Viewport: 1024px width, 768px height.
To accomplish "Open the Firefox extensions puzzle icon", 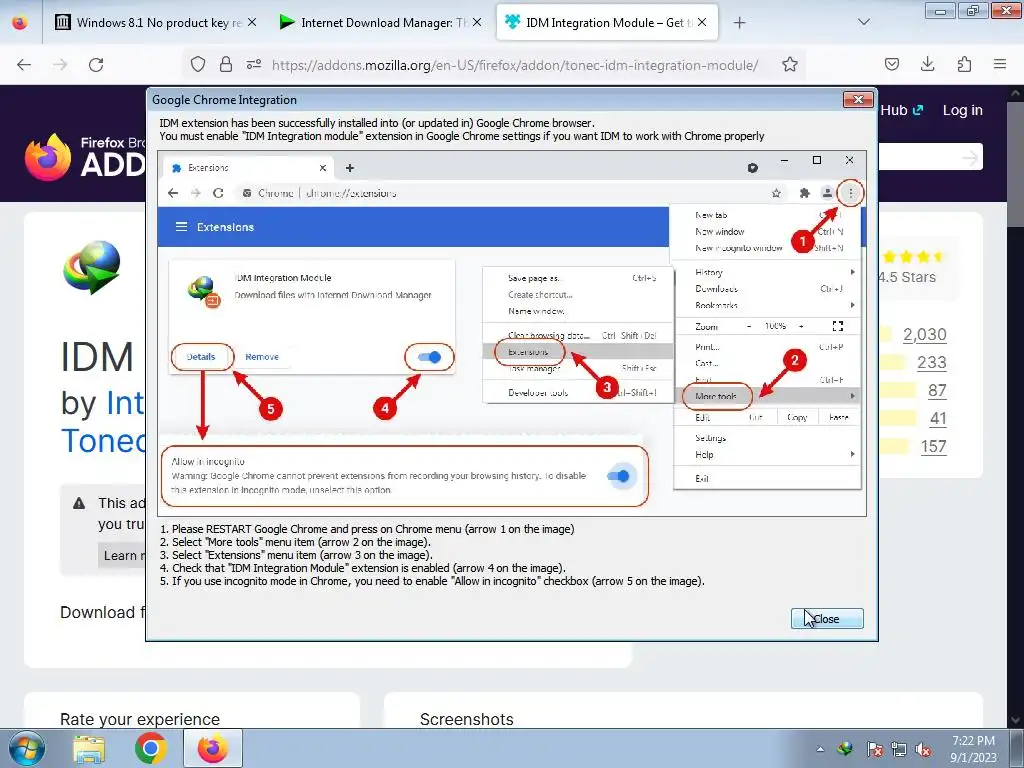I will point(964,64).
